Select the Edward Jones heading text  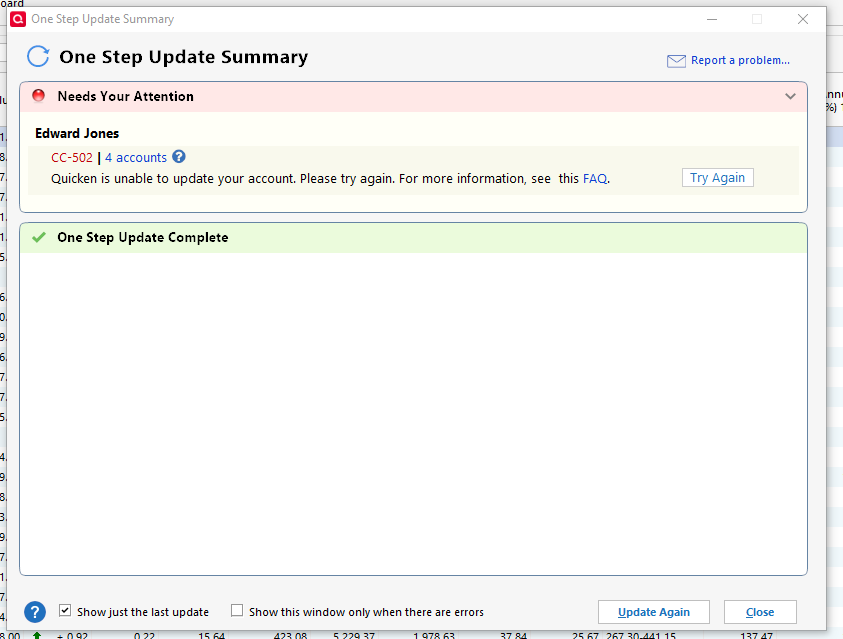(x=77, y=133)
